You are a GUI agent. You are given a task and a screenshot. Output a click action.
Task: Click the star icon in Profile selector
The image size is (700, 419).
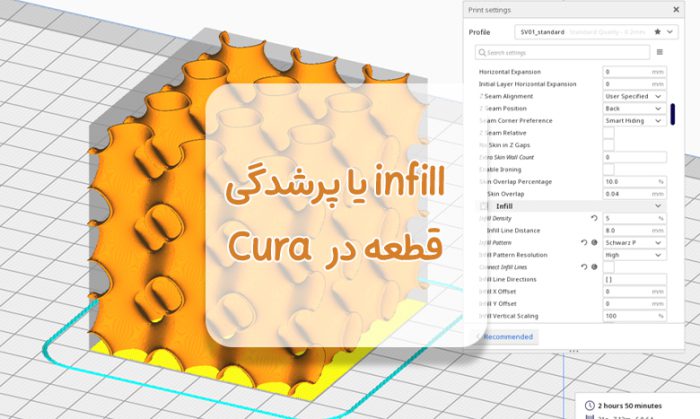click(657, 32)
